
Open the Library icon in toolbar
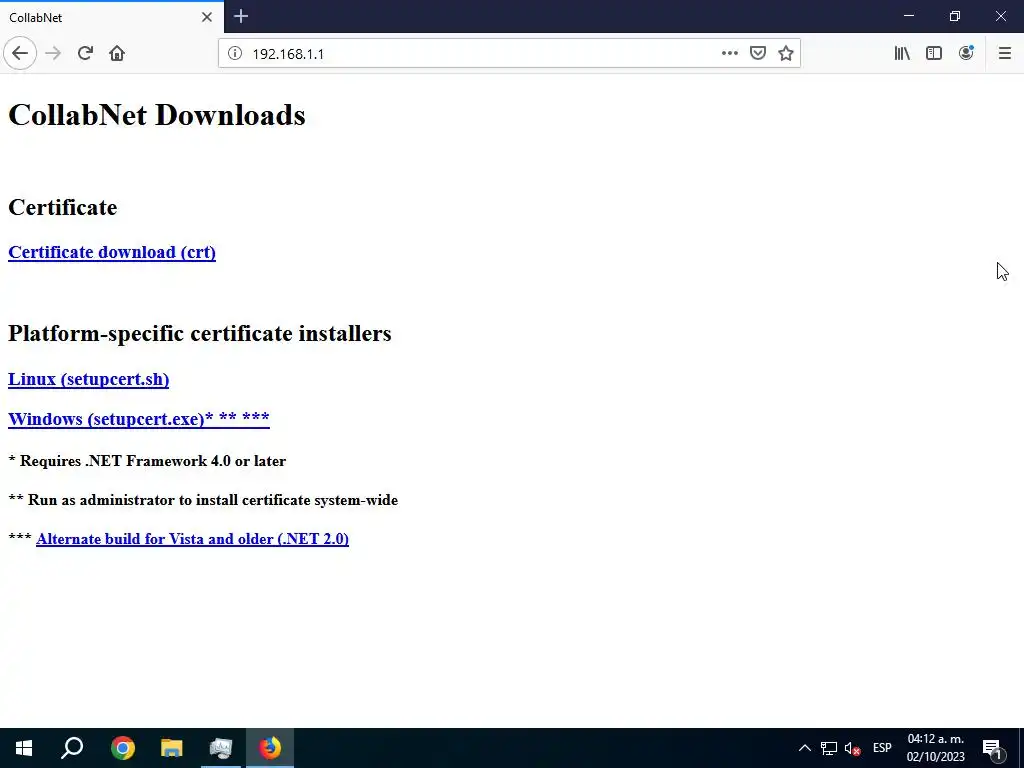coord(902,54)
